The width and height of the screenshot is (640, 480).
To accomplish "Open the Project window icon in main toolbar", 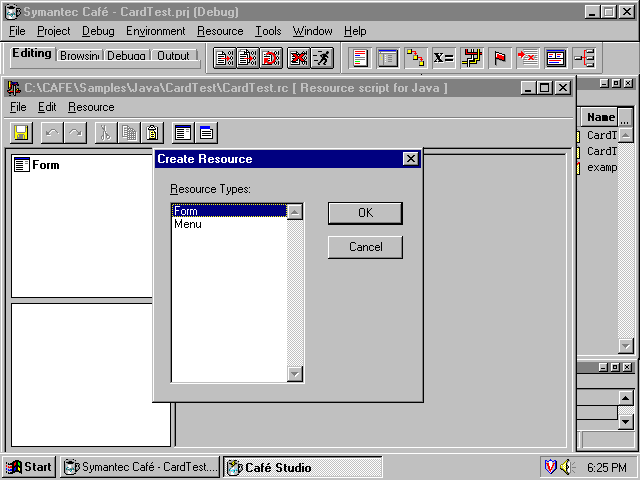I will click(387, 58).
